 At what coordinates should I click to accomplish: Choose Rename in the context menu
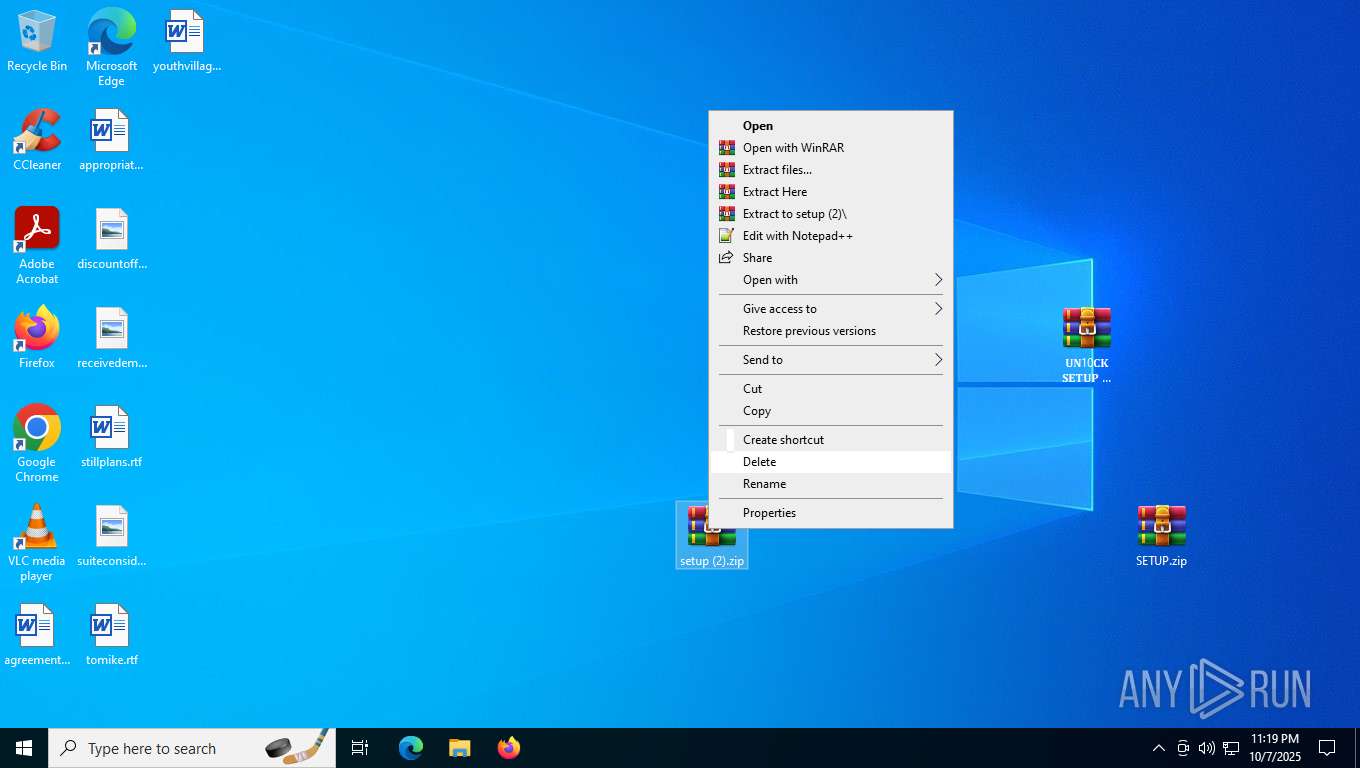(x=831, y=484)
